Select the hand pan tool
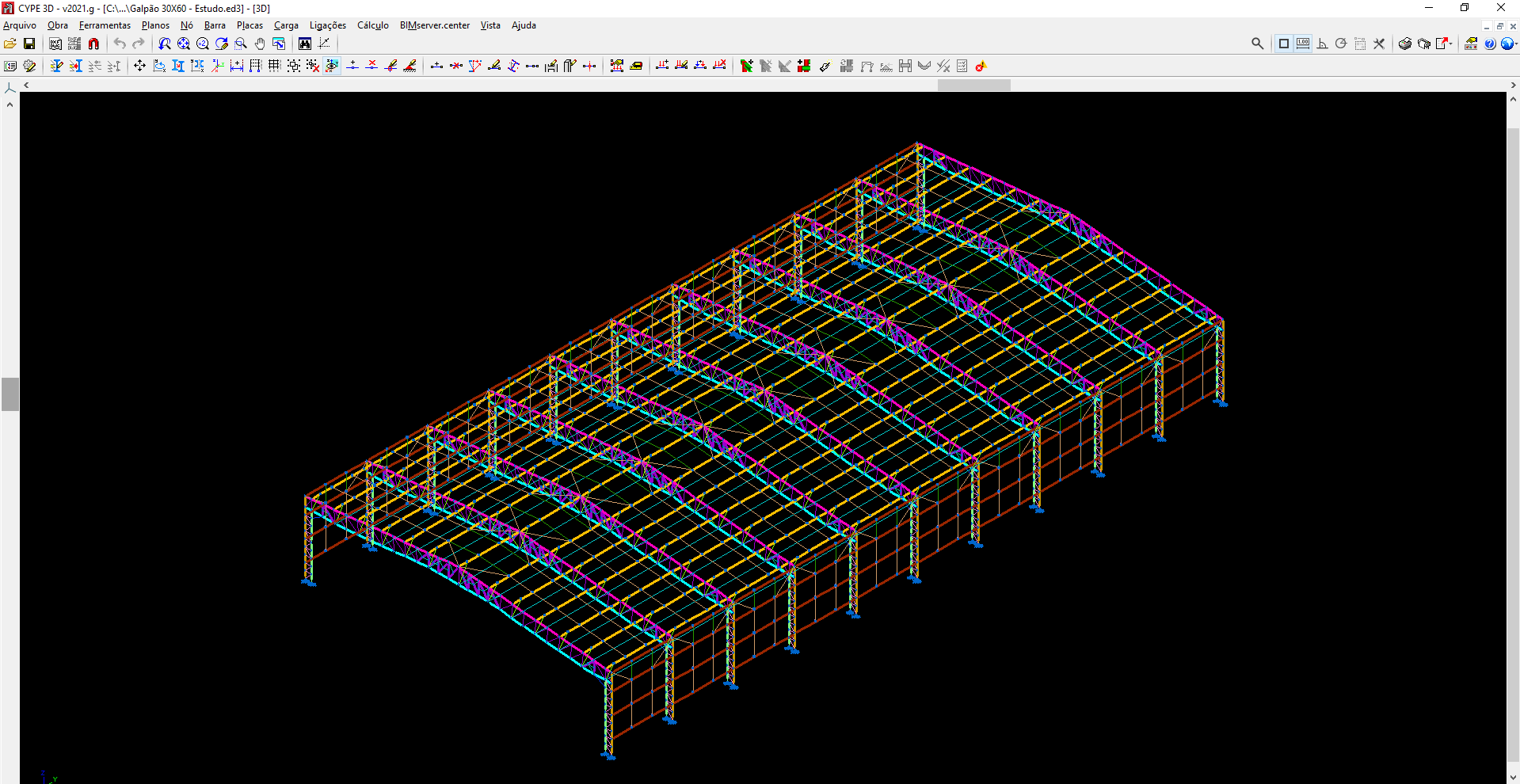This screenshot has height=784, width=1520. tap(260, 44)
